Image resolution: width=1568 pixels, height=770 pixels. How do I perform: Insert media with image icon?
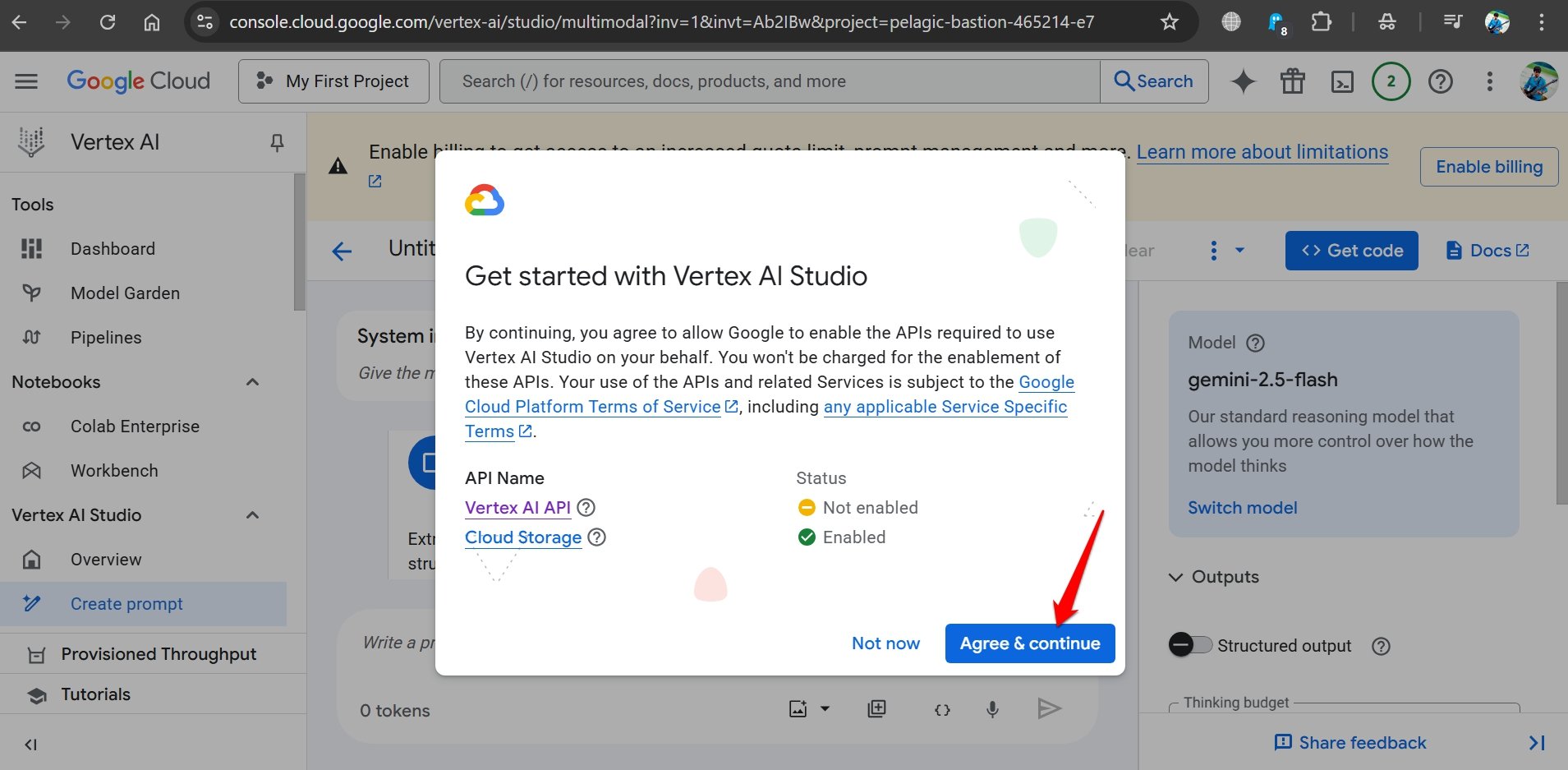pyautogui.click(x=798, y=708)
